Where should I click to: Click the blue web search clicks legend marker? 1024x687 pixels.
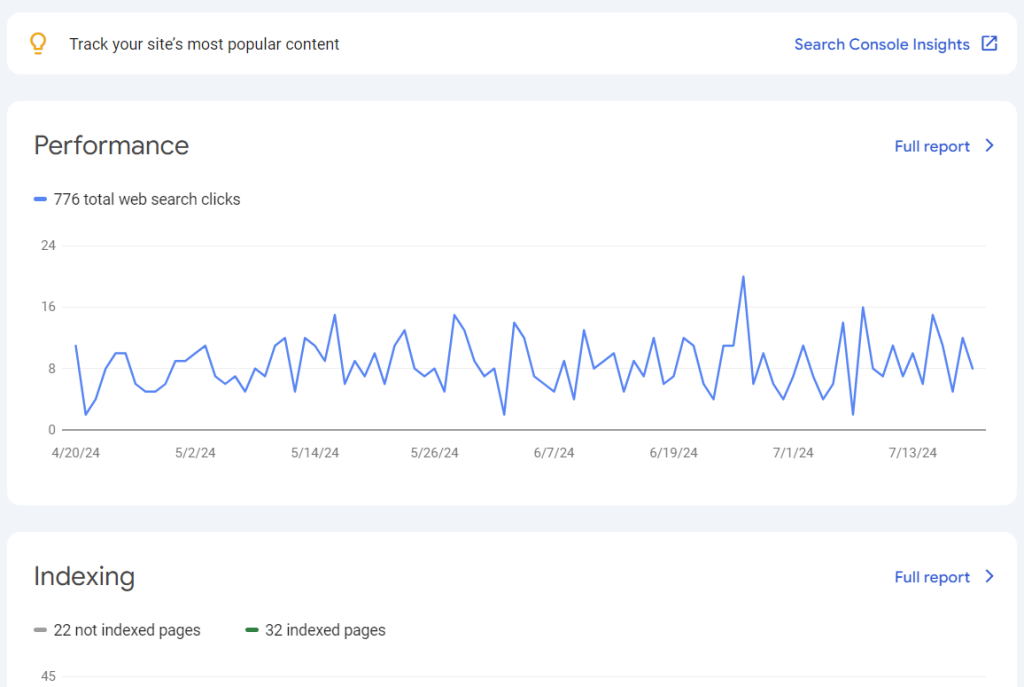[x=40, y=199]
